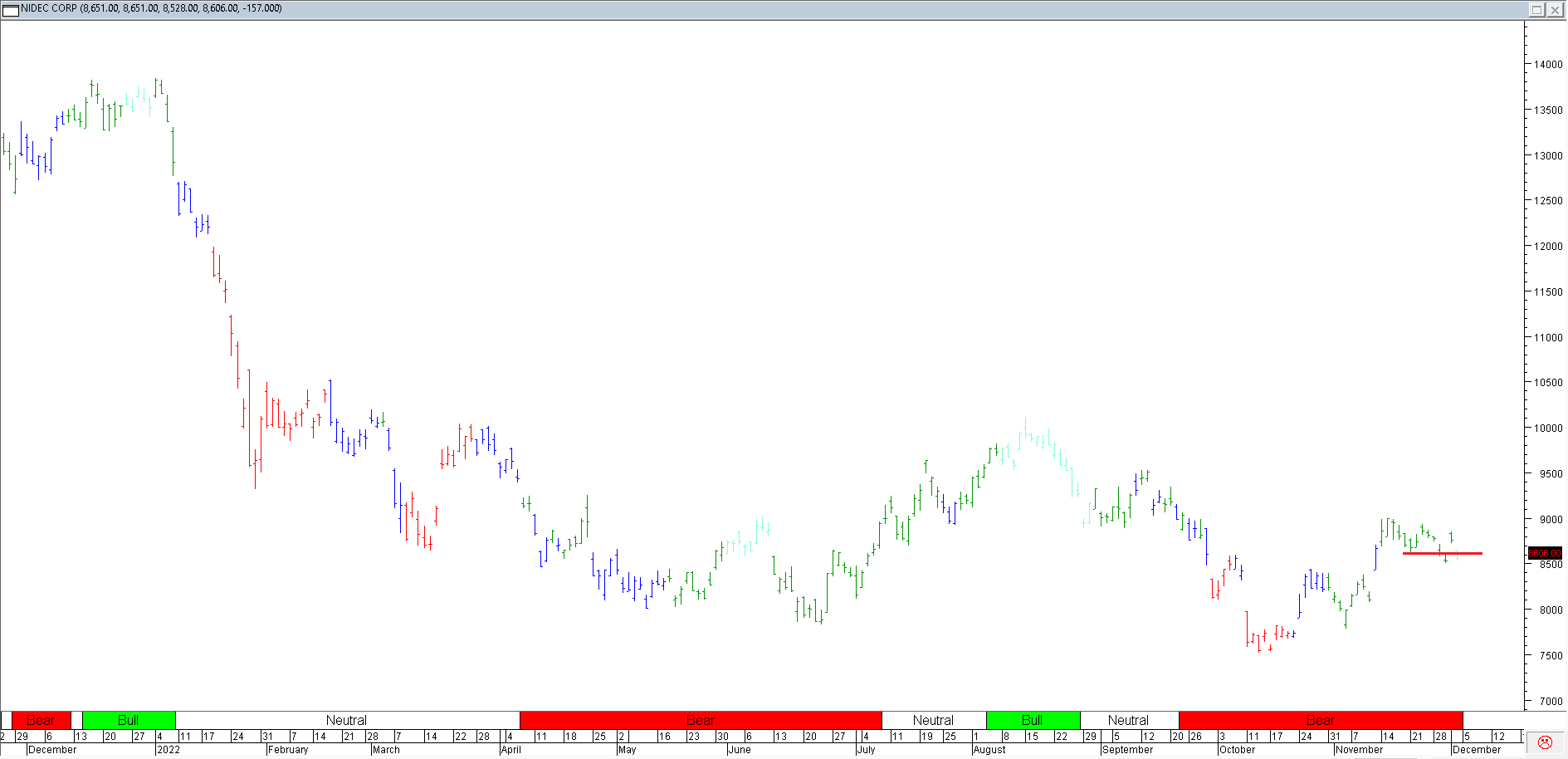Click the 7000 price axis label
This screenshot has width=1568, height=759.
tap(1551, 702)
